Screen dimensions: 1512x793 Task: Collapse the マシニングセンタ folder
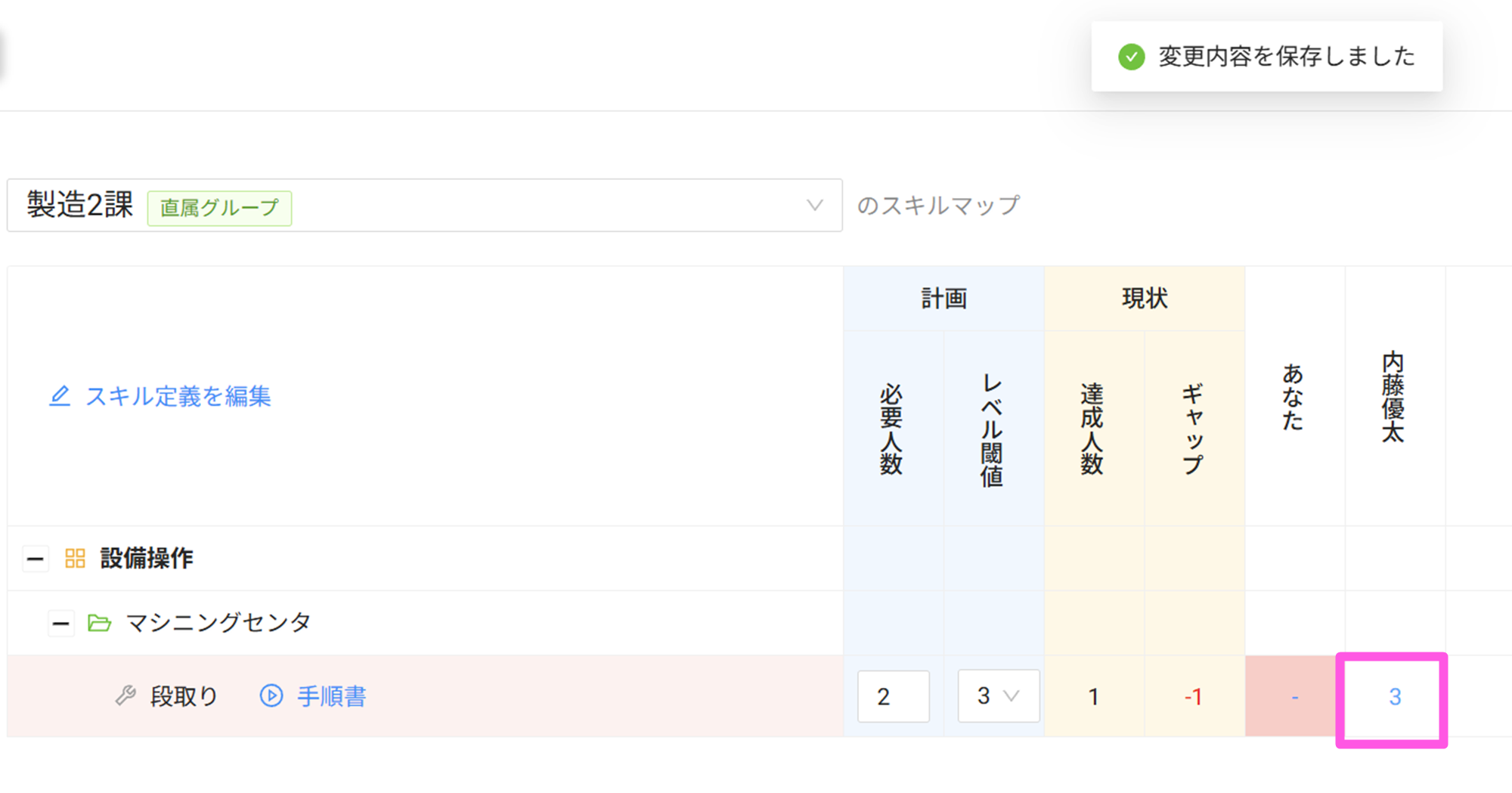60,624
